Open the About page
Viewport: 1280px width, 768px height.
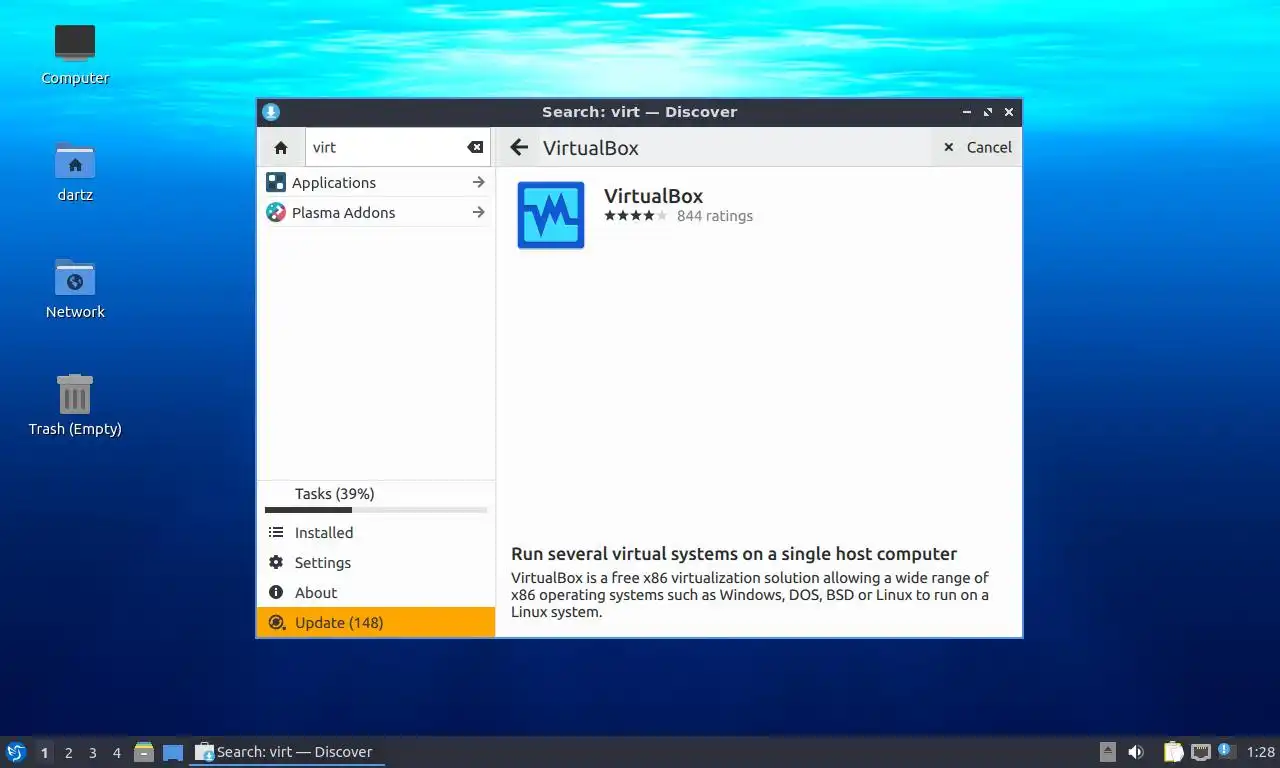coord(376,593)
